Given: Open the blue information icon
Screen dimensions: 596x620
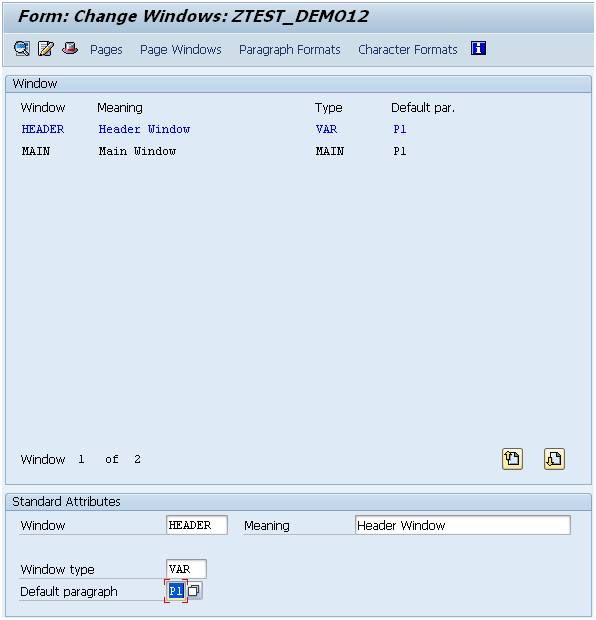Looking at the screenshot, I should (x=478, y=49).
